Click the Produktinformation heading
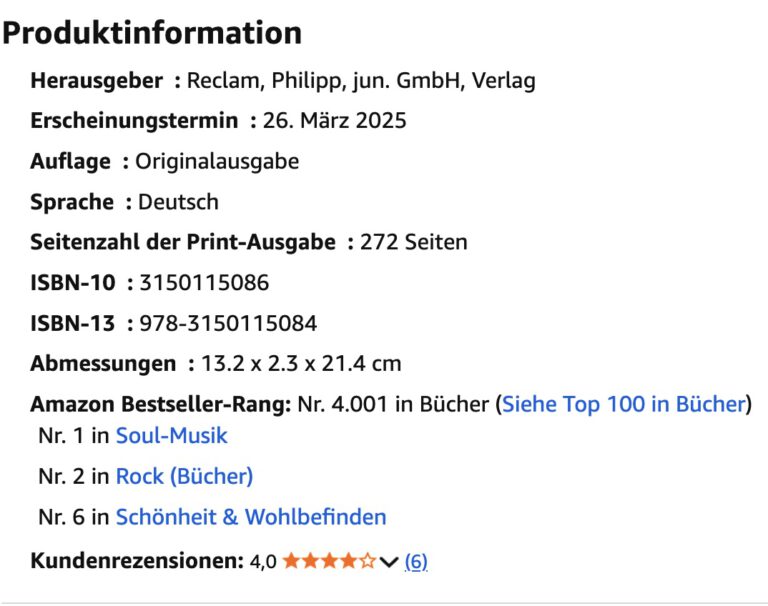Screen dimensions: 768x606 (152, 33)
